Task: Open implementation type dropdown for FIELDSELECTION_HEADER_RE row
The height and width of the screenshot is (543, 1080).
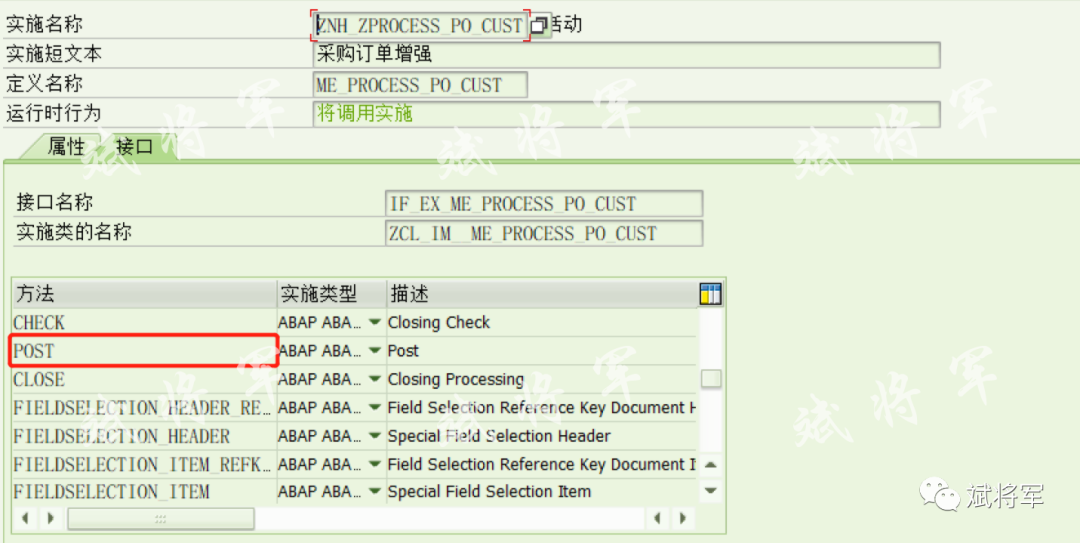Action: [x=375, y=407]
